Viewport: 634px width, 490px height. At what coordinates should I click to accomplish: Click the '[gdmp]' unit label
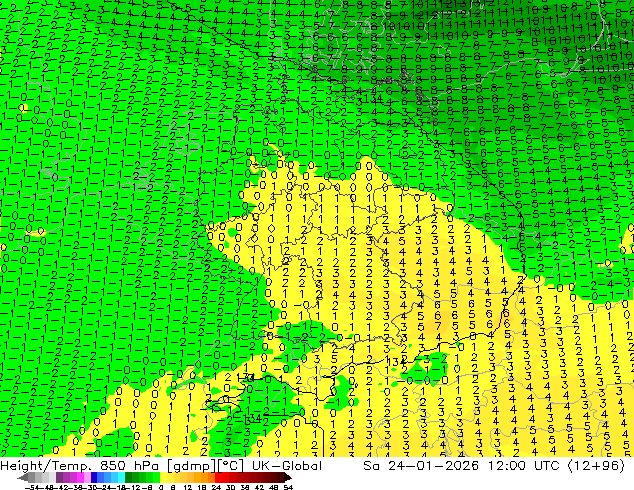[x=192, y=466]
